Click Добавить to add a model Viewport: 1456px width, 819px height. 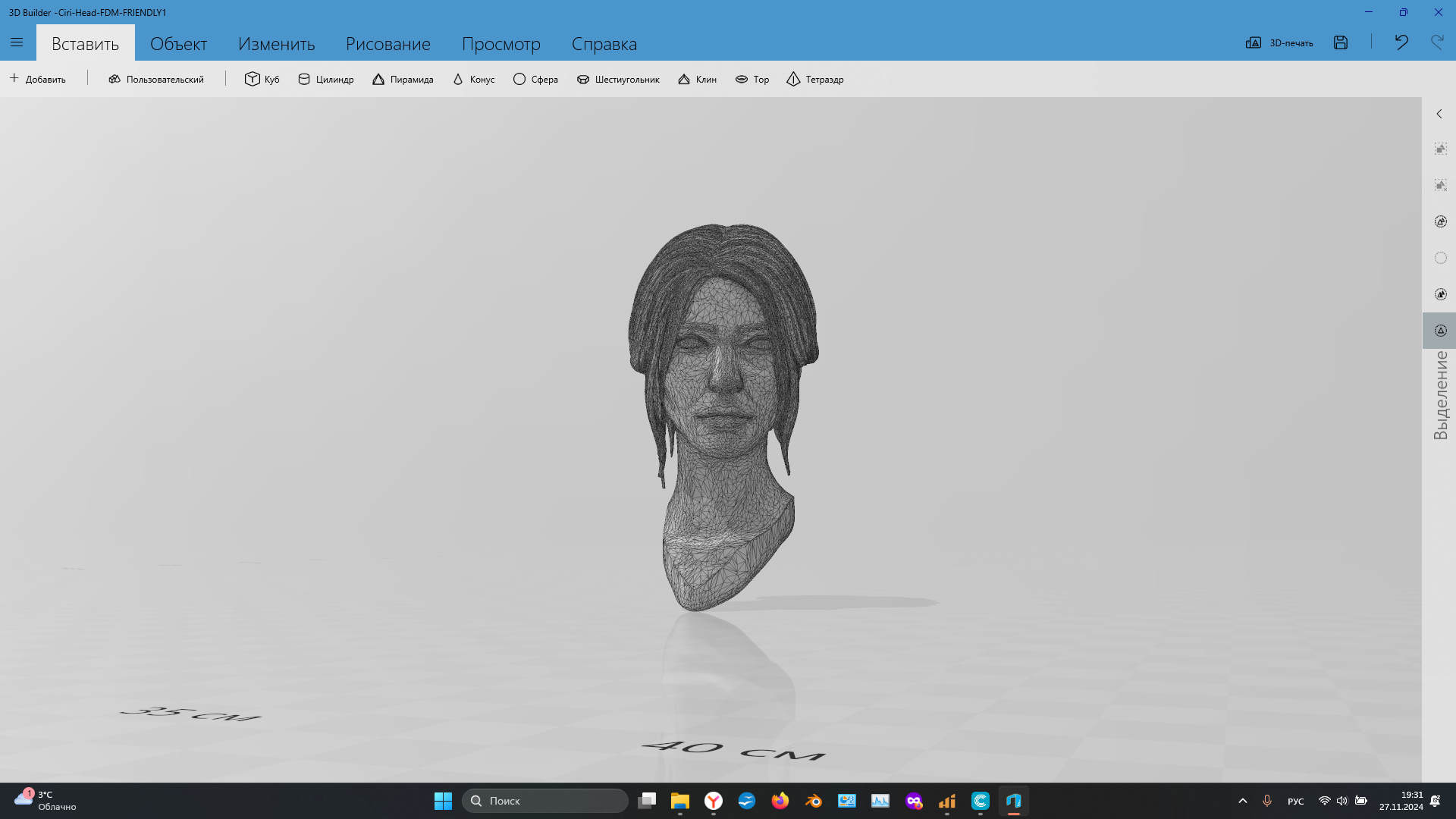point(38,79)
